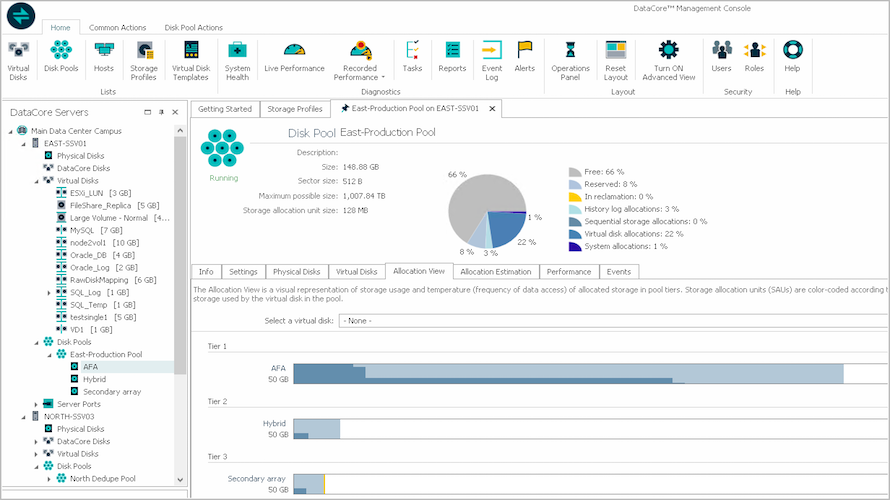890x500 pixels.
Task: Select the Hybrid disk in tree
Action: (94, 379)
